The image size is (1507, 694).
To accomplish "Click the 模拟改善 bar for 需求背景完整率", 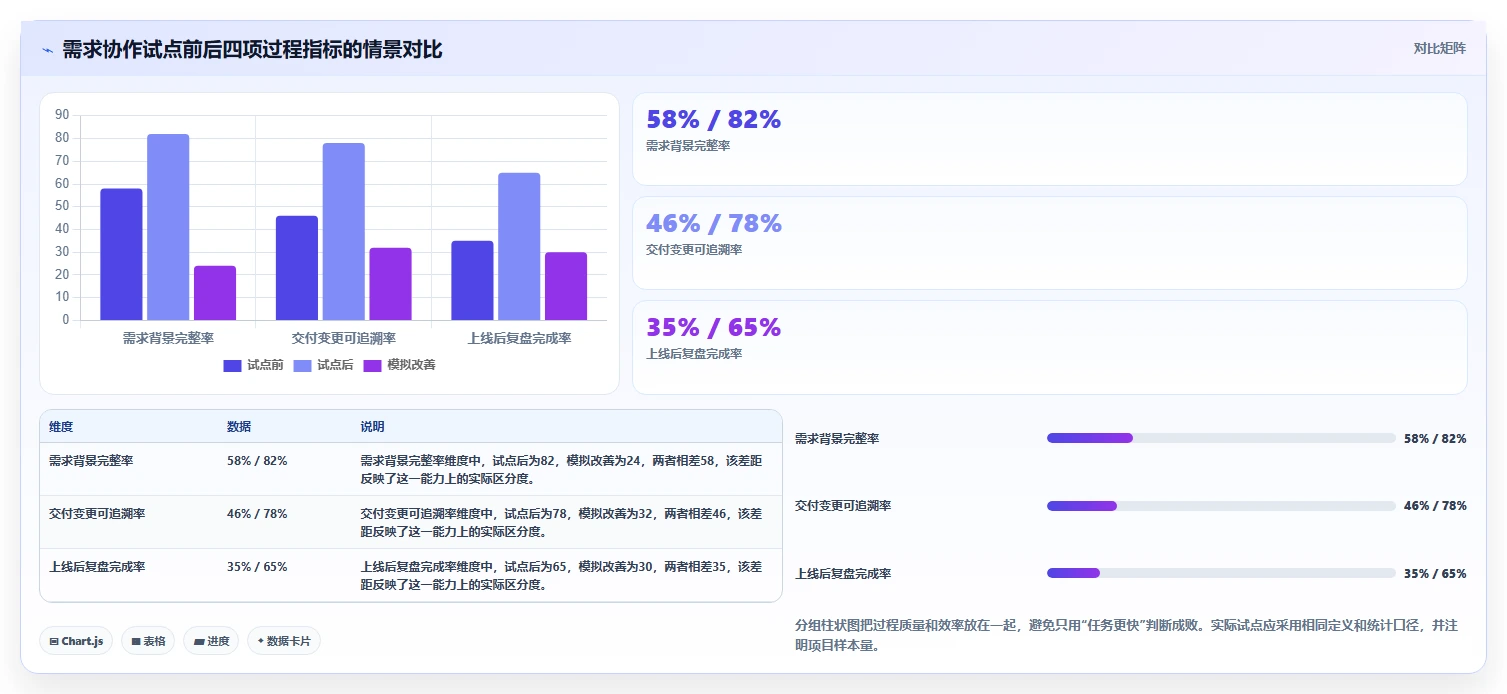I will 215,293.
